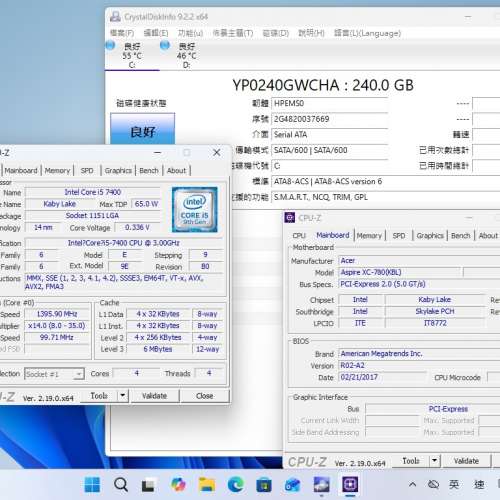Open the Windows Start menu
Screen dimensions: 500x500
(92, 484)
